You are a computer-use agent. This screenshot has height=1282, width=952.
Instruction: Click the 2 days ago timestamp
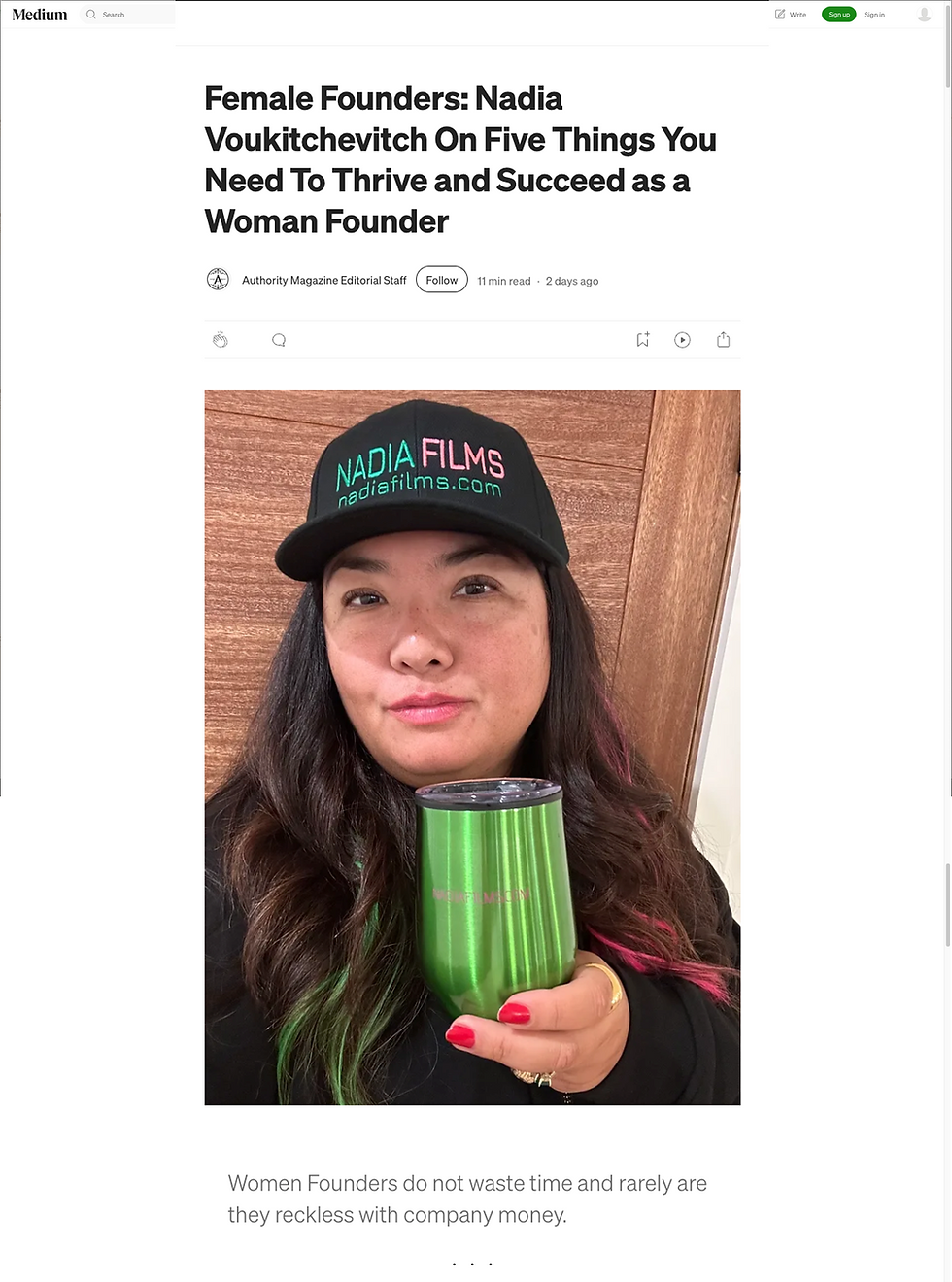pyautogui.click(x=572, y=281)
